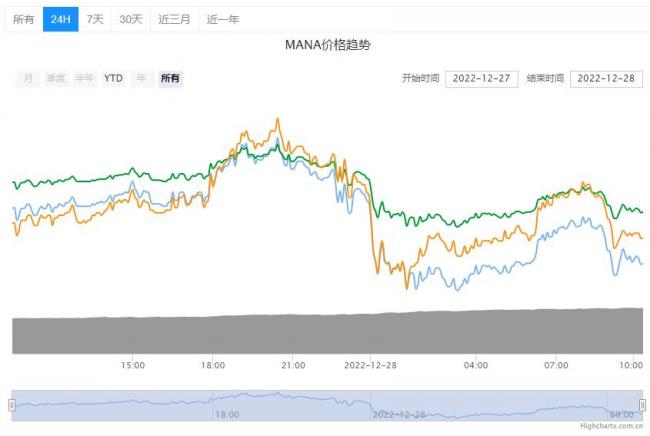
Task: Click the start date field 2022-12-27
Action: pyautogui.click(x=482, y=79)
